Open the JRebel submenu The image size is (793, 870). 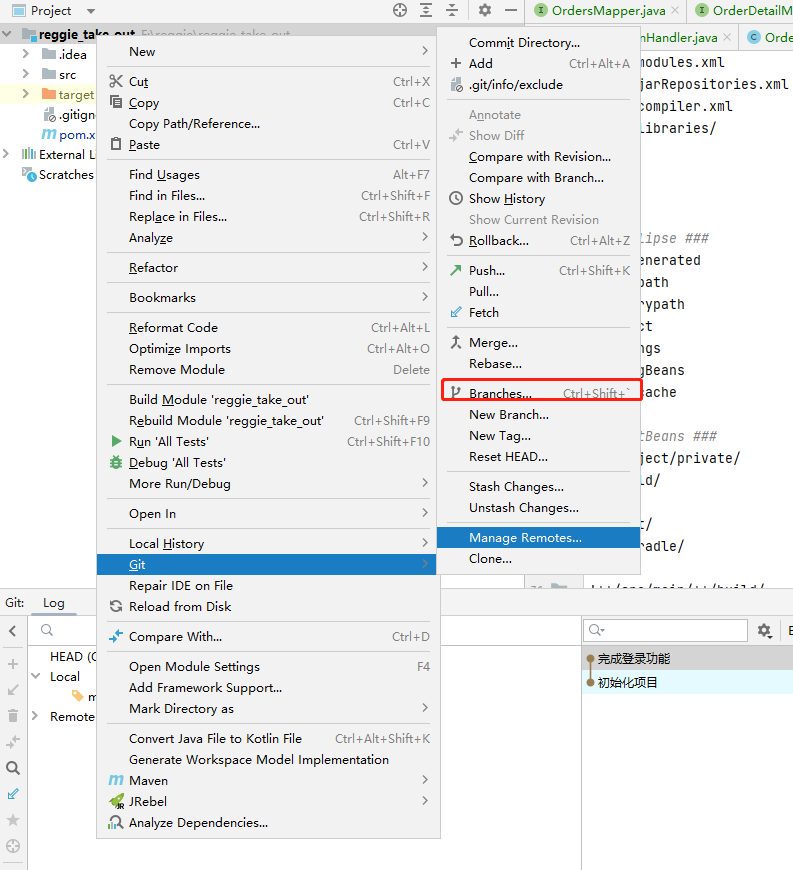[x=269, y=802]
